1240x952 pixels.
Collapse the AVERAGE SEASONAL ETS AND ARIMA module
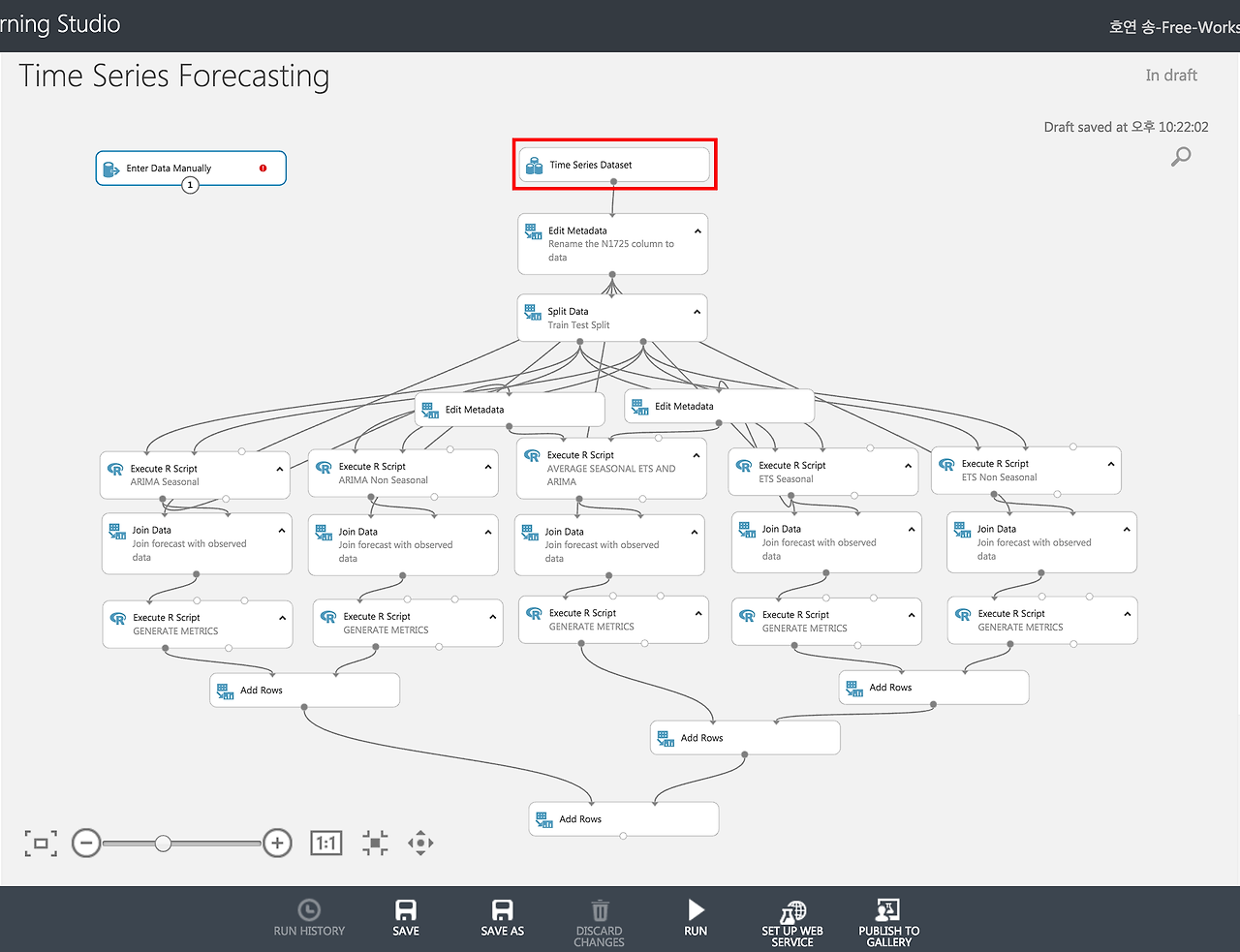(697, 455)
